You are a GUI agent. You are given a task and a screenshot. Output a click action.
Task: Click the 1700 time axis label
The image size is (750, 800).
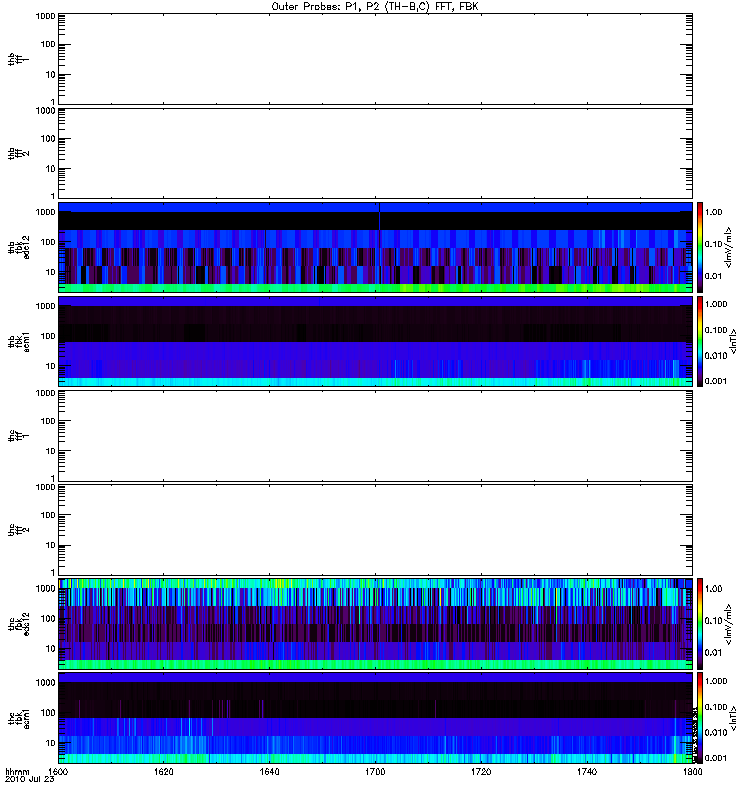point(375,771)
